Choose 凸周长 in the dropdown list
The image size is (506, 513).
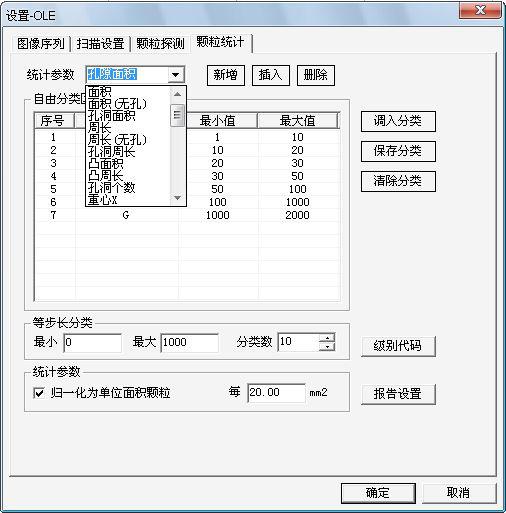click(x=106, y=175)
